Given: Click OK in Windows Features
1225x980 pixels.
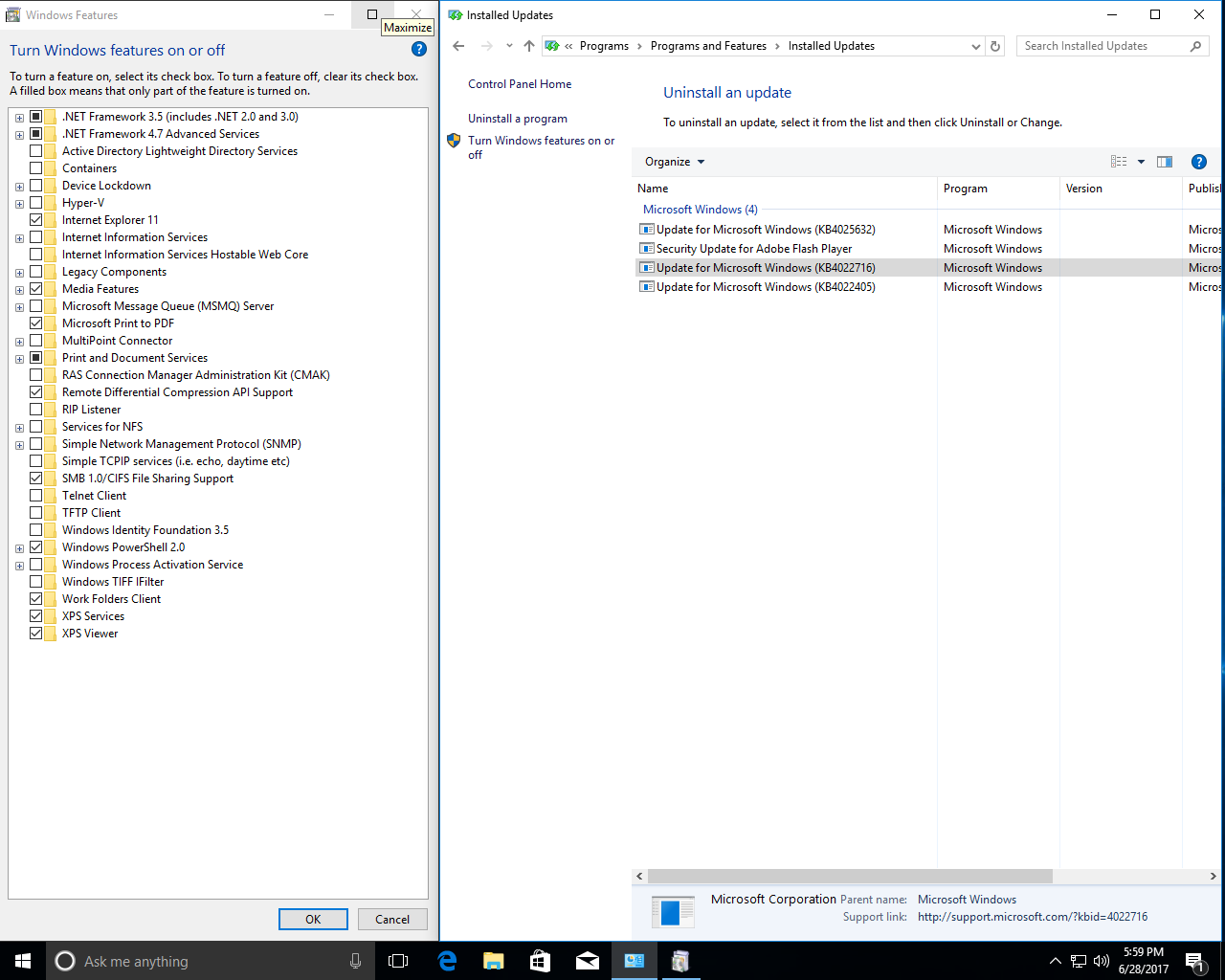Looking at the screenshot, I should coord(313,919).
